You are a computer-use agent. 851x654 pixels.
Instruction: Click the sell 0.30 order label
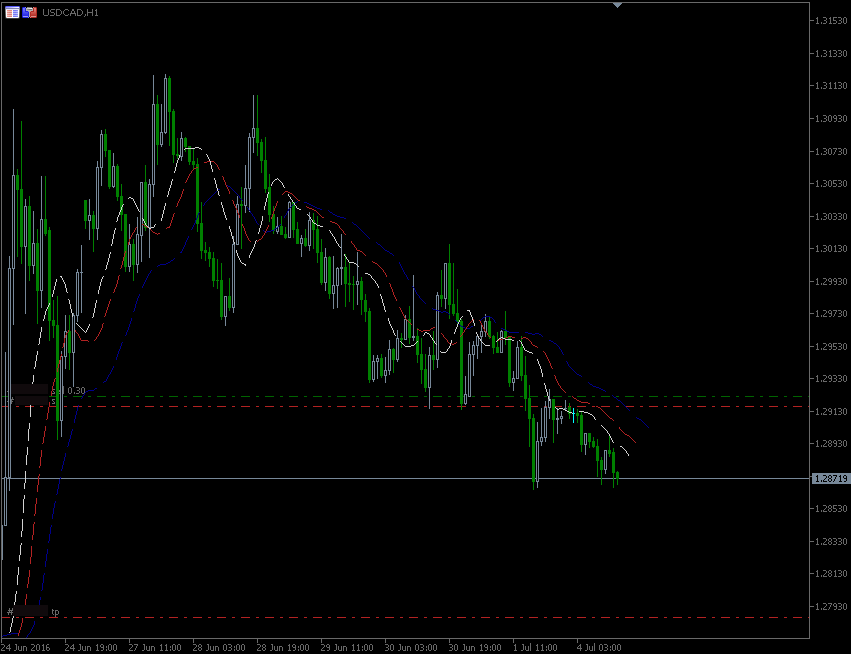tap(68, 391)
